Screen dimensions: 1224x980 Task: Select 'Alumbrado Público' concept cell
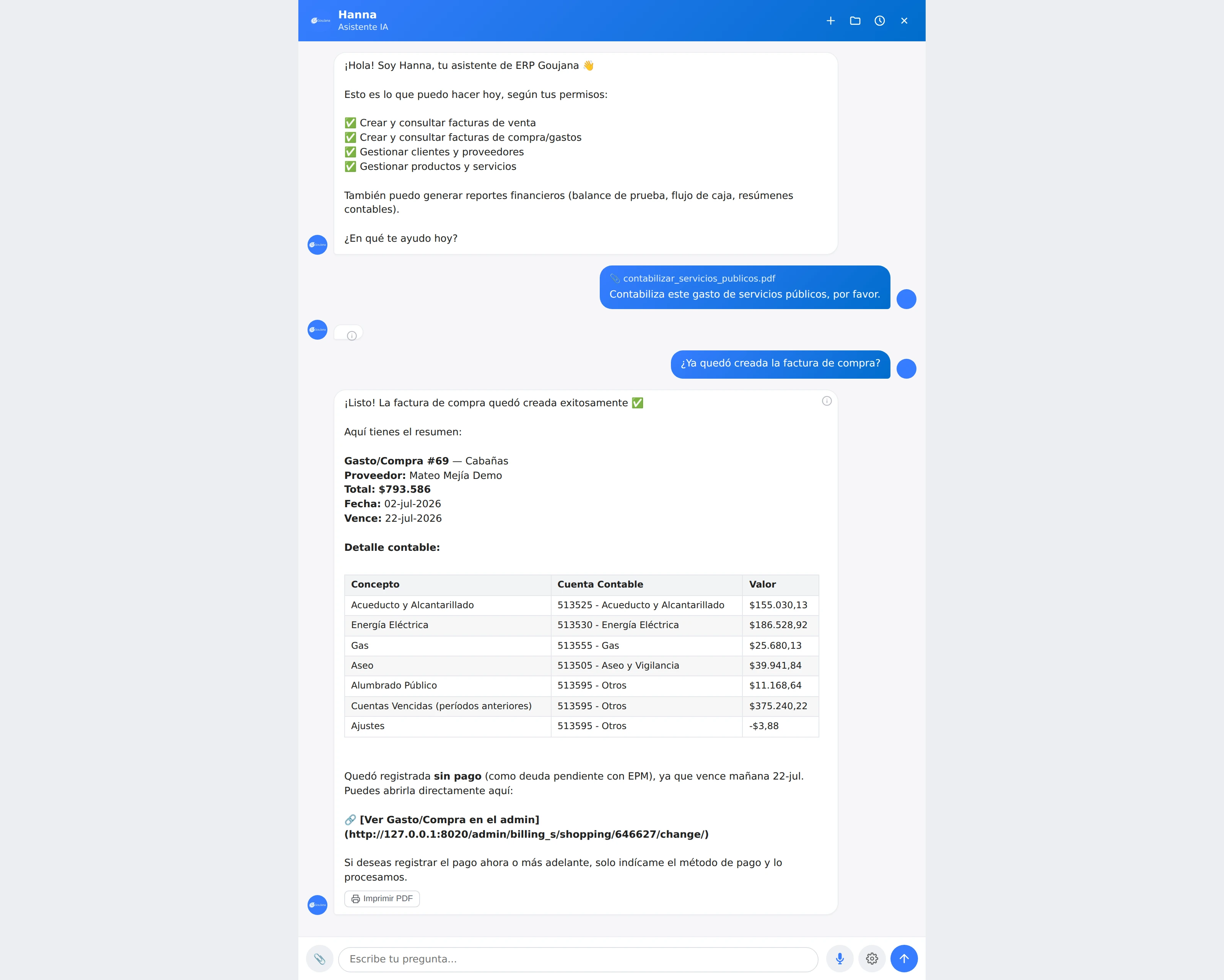448,685
